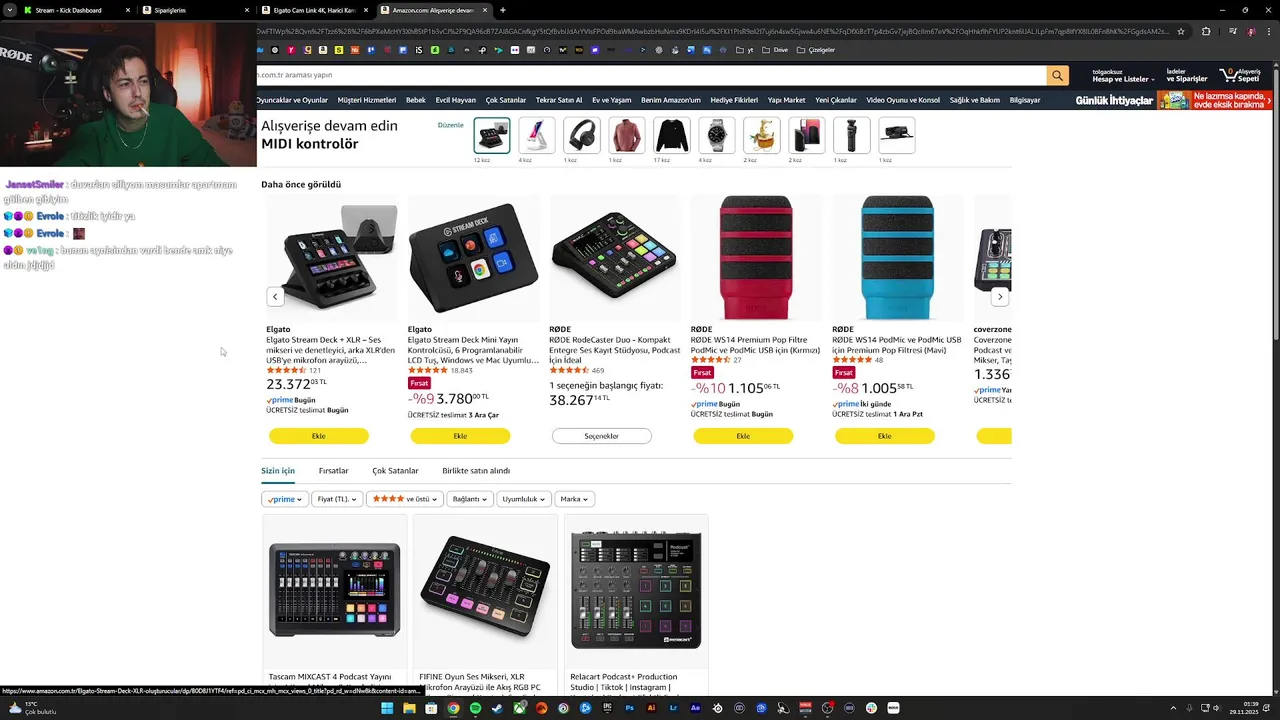Image resolution: width=1280 pixels, height=720 pixels.
Task: Open Spotify from the Windows taskbar
Action: click(x=475, y=708)
